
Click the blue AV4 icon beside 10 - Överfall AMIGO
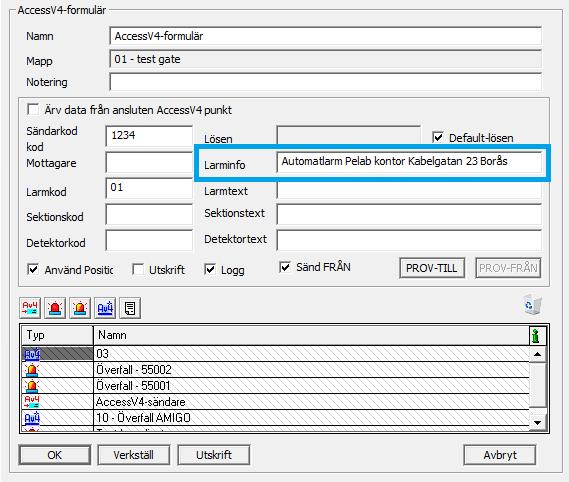pos(32,418)
